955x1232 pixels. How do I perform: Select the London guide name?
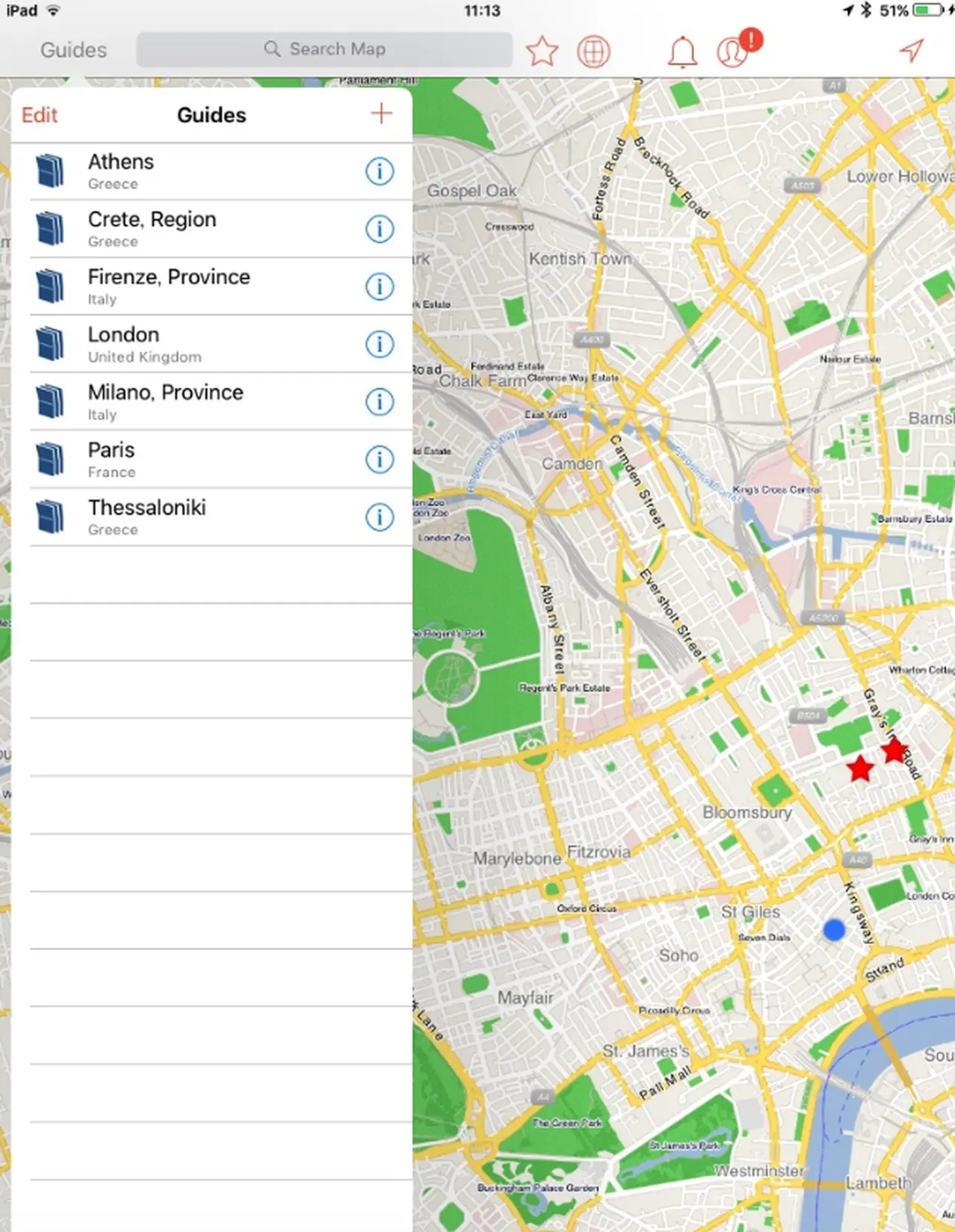[x=123, y=334]
